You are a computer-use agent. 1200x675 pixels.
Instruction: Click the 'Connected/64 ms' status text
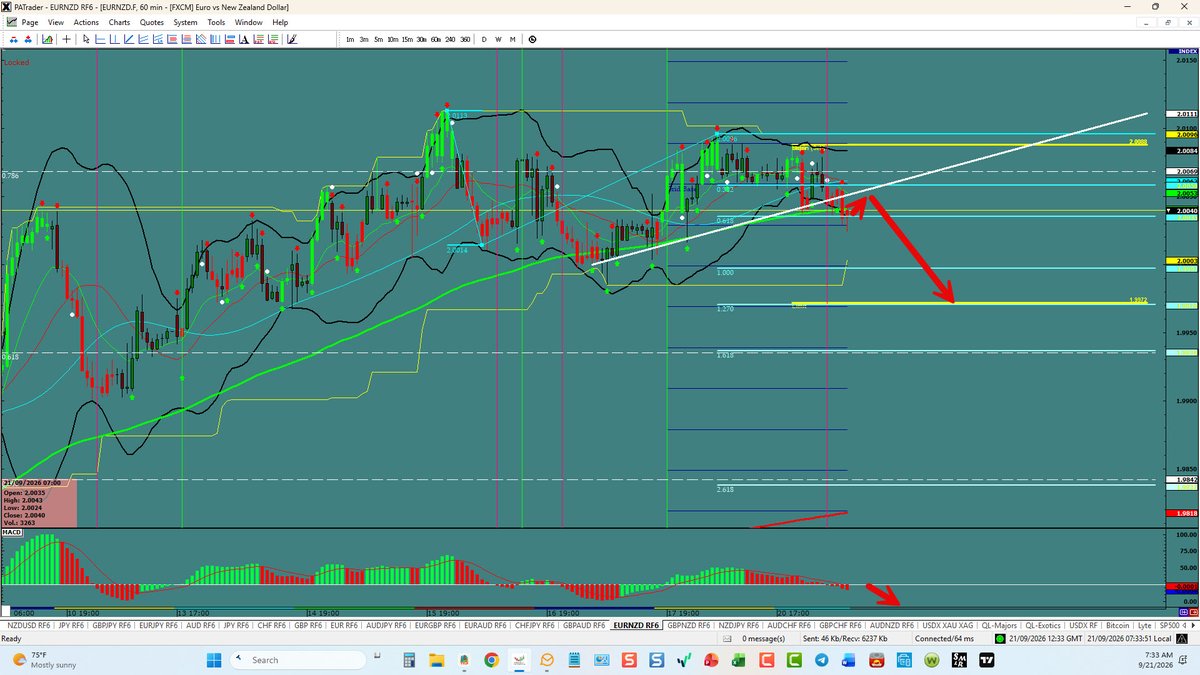point(946,638)
